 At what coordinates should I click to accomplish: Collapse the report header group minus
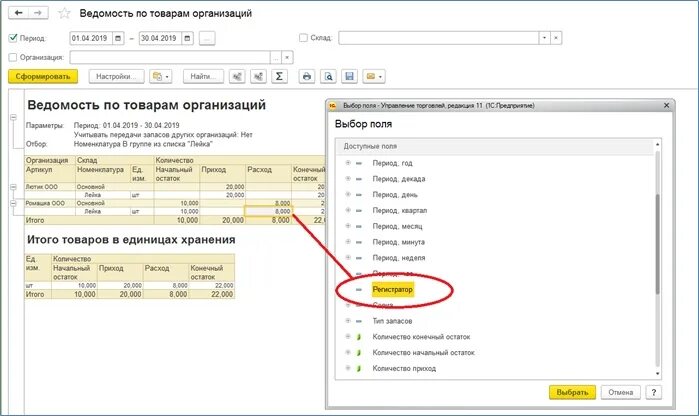(13, 117)
